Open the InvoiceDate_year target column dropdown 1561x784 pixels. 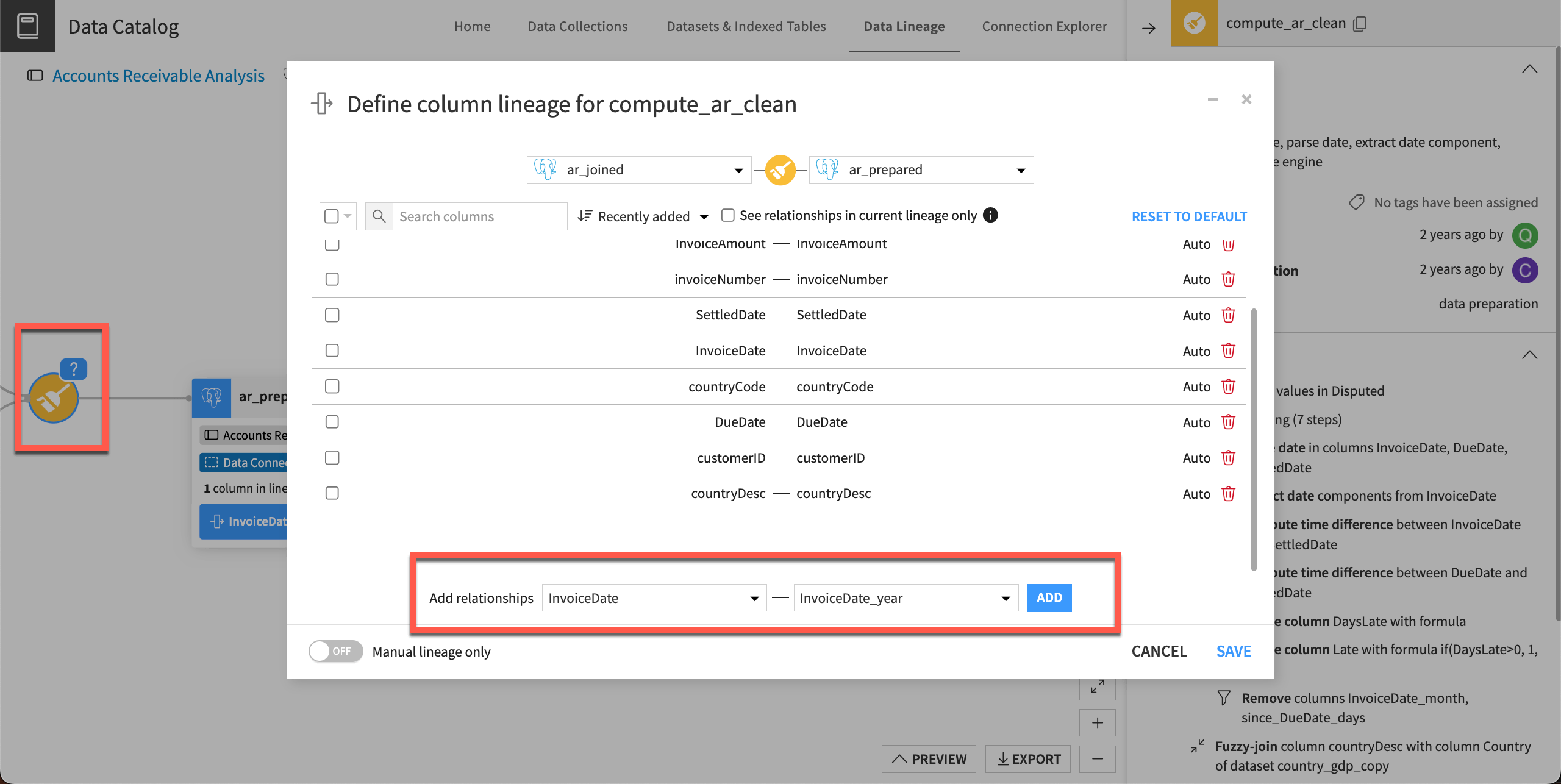906,598
